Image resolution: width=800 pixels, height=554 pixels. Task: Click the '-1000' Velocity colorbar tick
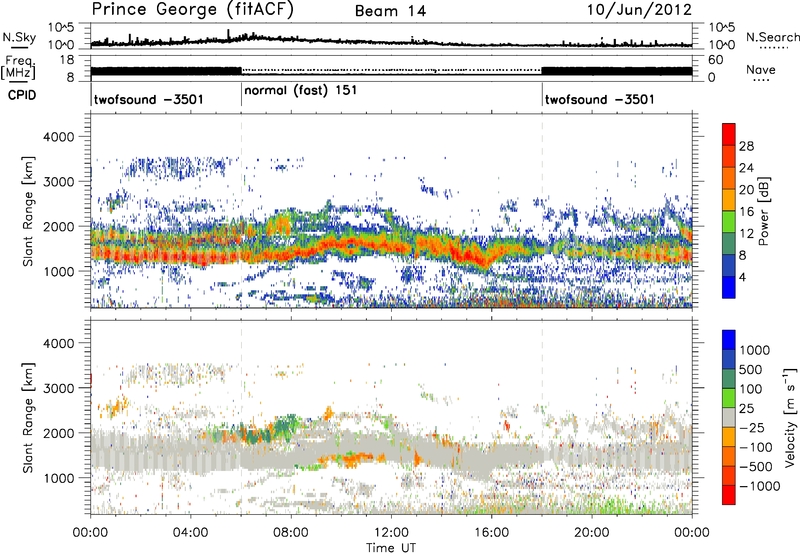click(760, 486)
